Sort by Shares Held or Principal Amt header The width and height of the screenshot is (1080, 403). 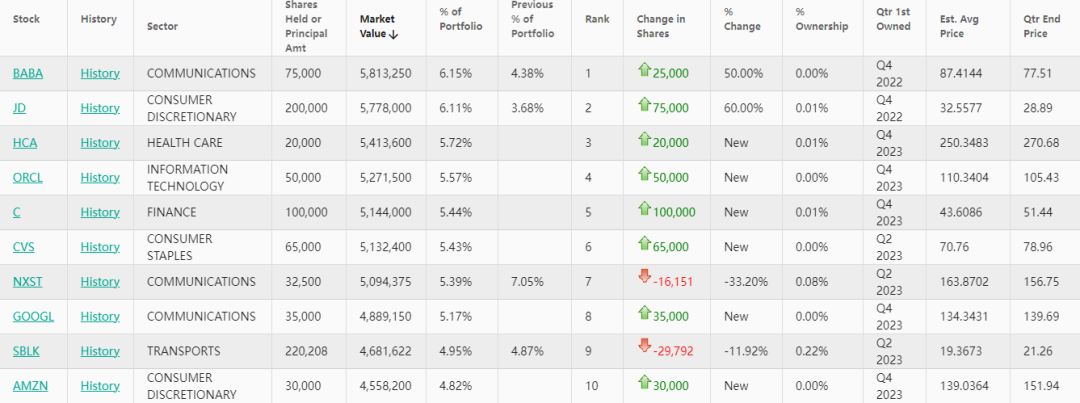click(307, 26)
